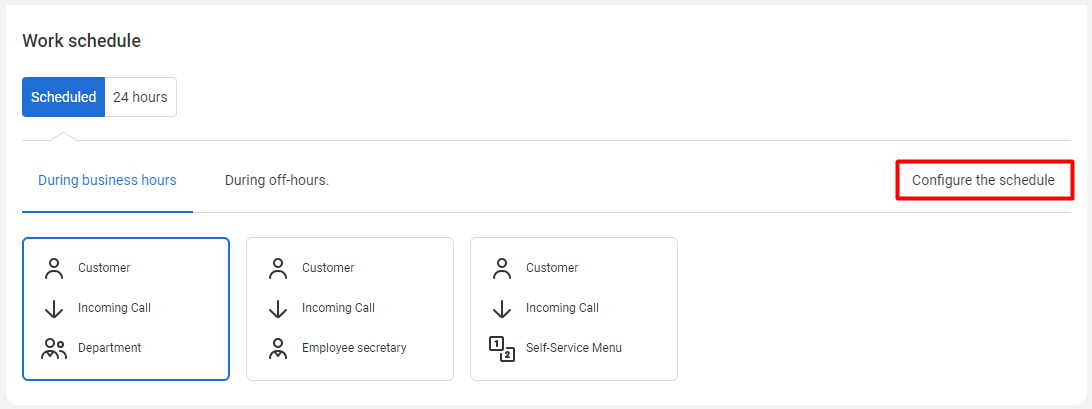Click the Department group icon
1092x409 pixels.
(54, 348)
